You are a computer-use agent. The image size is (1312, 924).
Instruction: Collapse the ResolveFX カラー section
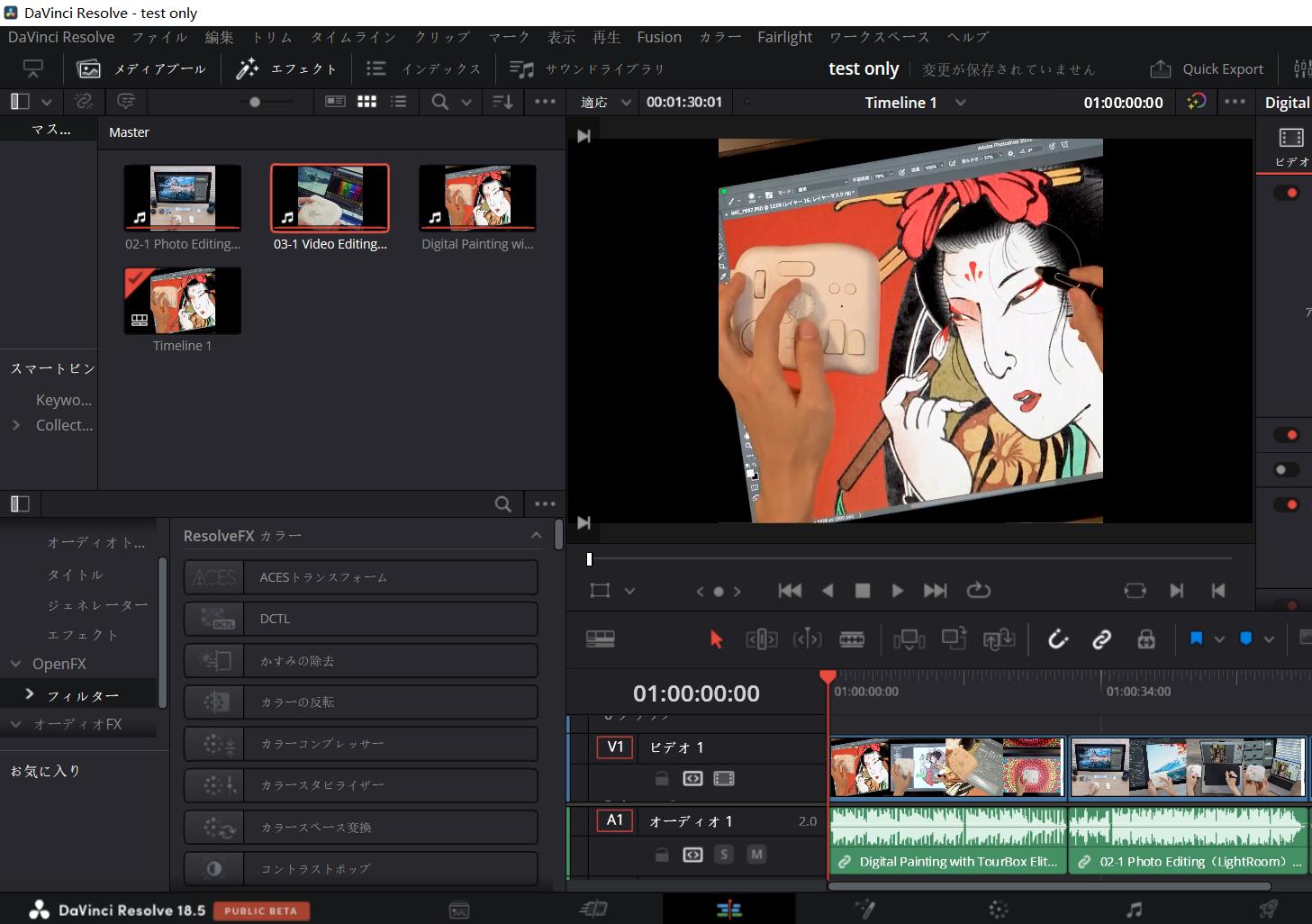click(536, 536)
